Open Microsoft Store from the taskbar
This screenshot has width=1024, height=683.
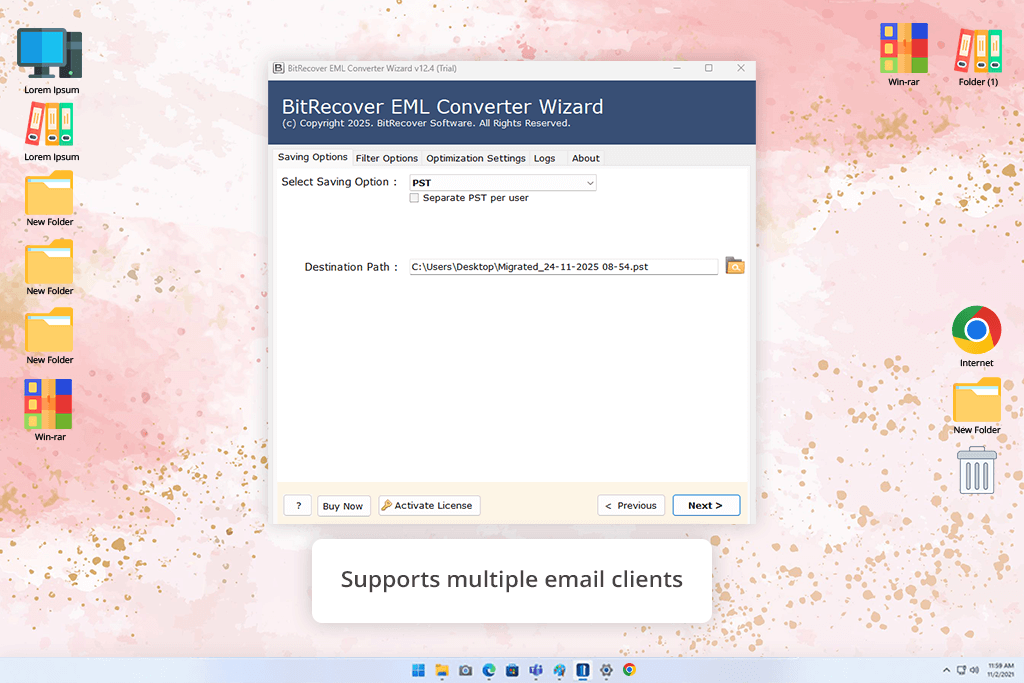point(512,670)
